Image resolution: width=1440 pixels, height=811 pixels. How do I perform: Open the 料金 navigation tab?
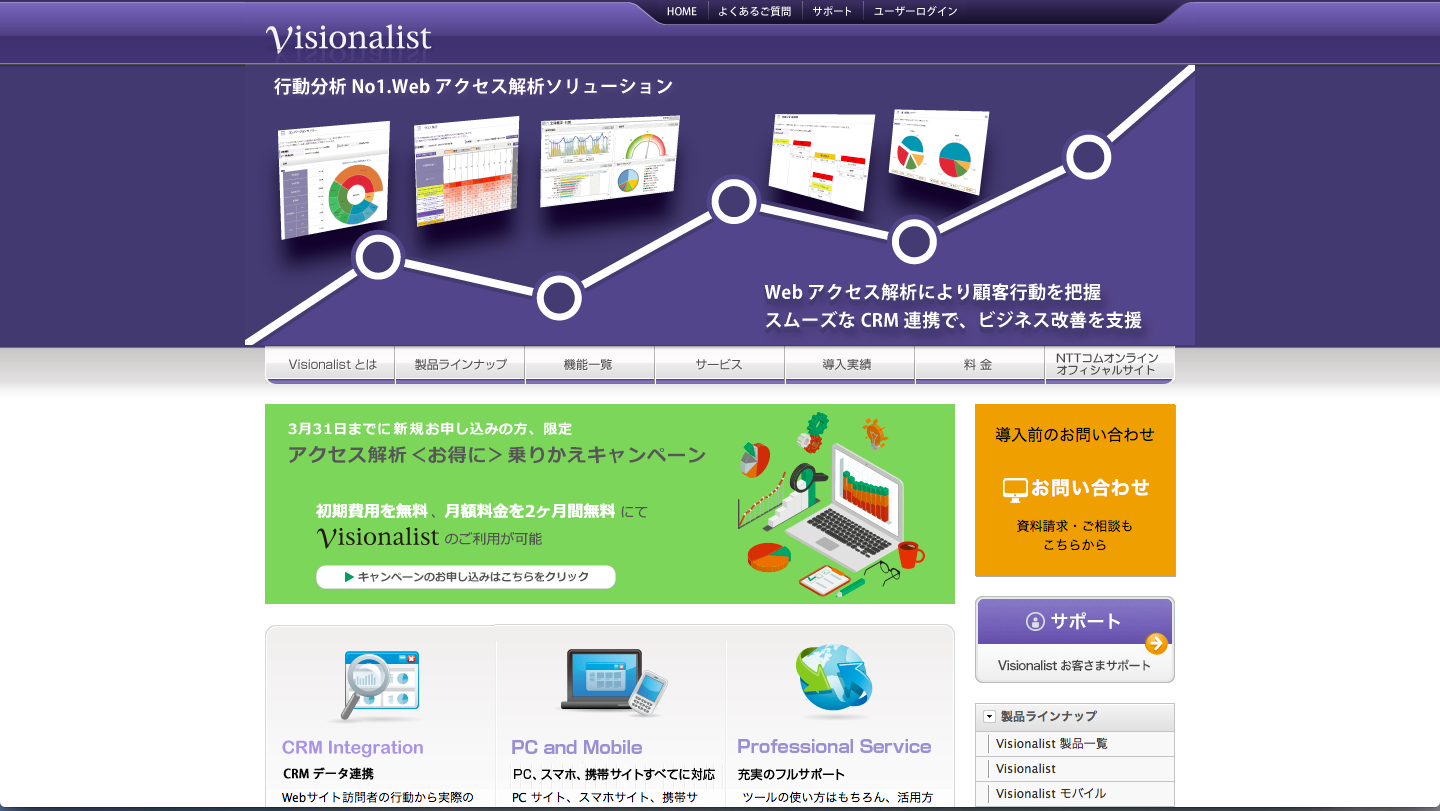[x=978, y=365]
